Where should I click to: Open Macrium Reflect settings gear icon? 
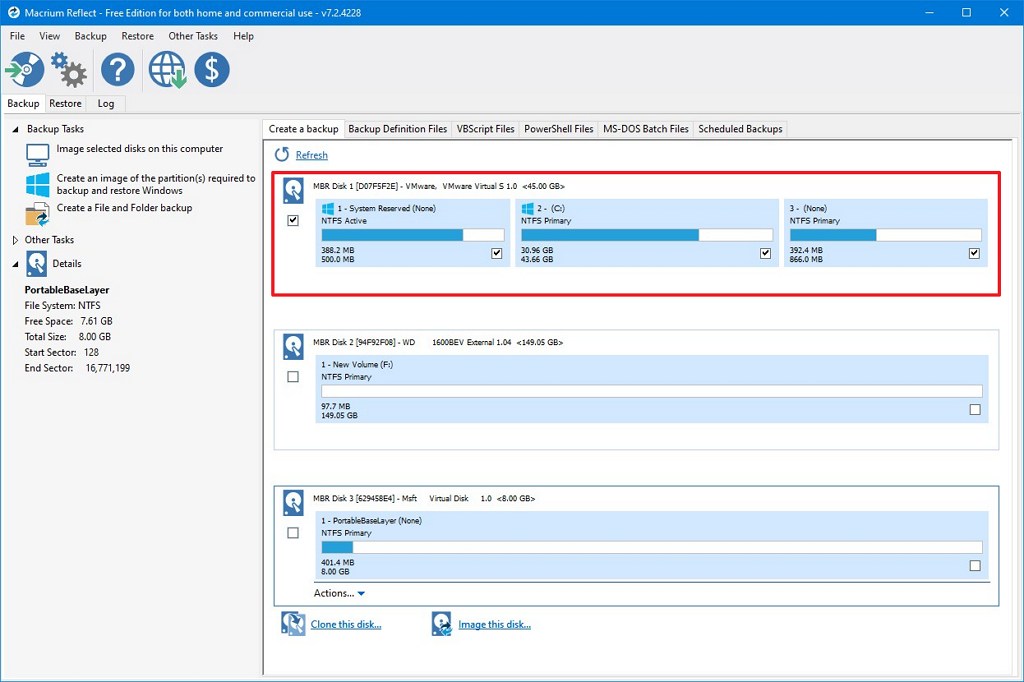(x=67, y=69)
